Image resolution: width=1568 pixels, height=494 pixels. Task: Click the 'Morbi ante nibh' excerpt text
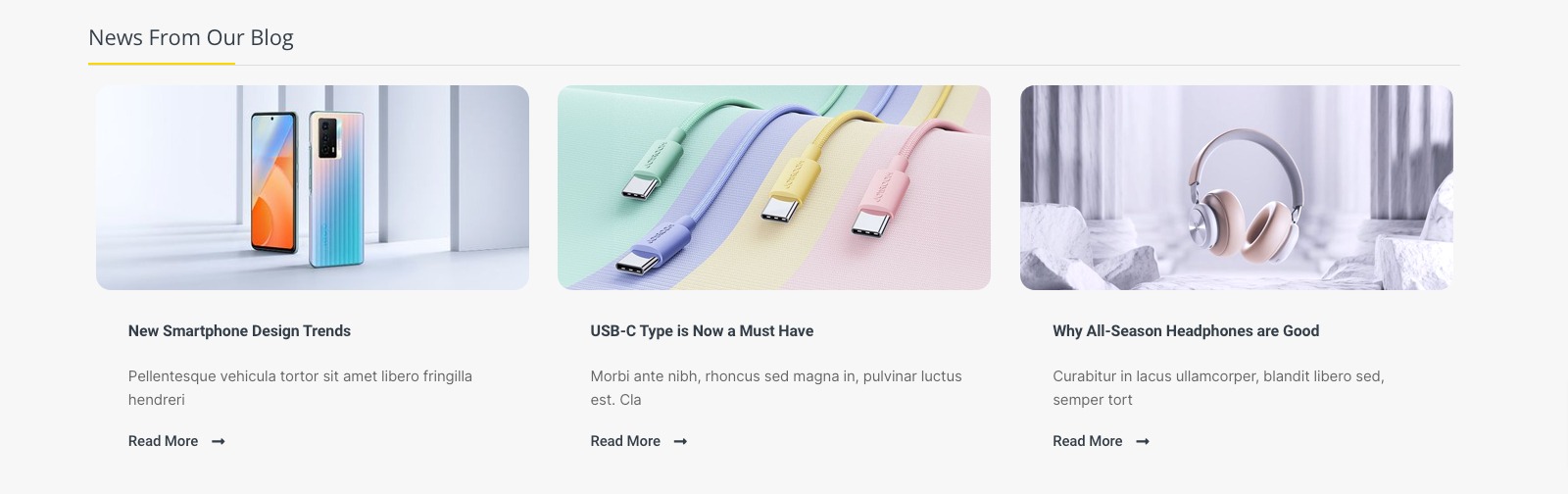[776, 388]
